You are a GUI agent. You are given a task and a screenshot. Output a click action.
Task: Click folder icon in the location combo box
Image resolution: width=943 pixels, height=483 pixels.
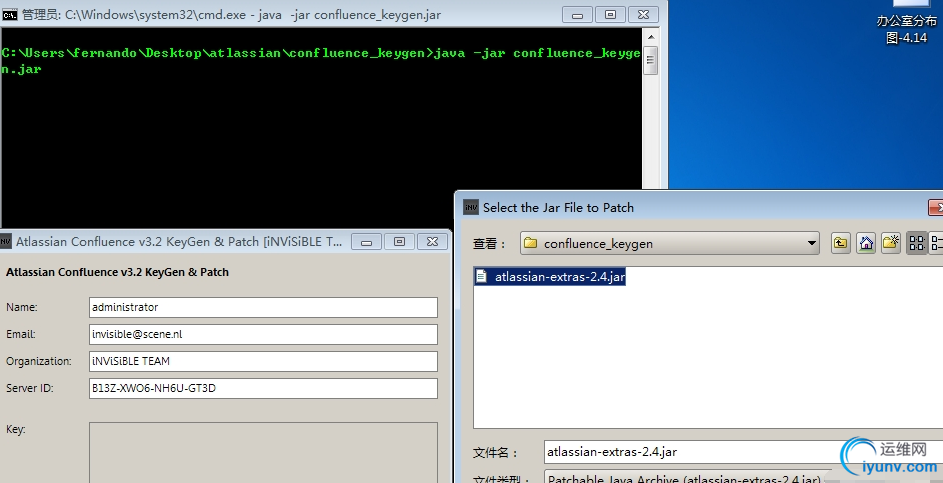click(x=530, y=243)
